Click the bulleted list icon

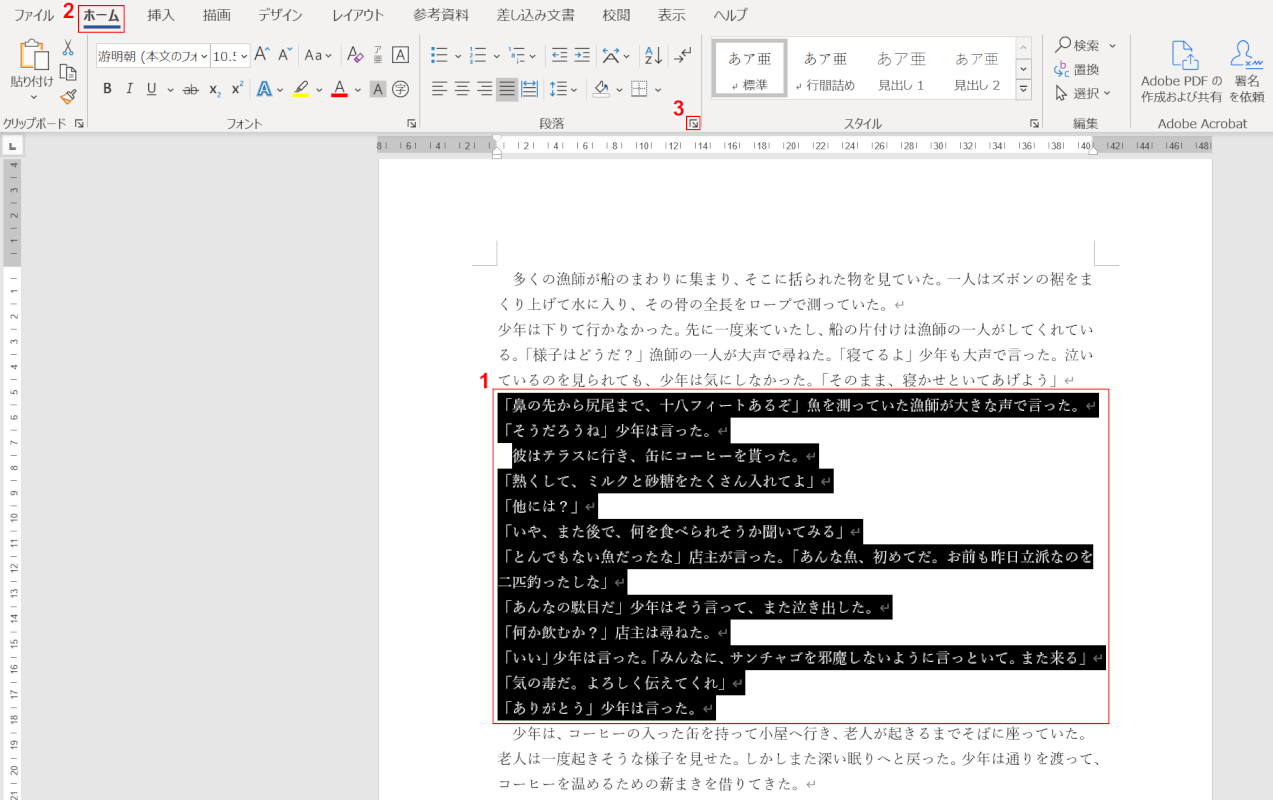[438, 56]
